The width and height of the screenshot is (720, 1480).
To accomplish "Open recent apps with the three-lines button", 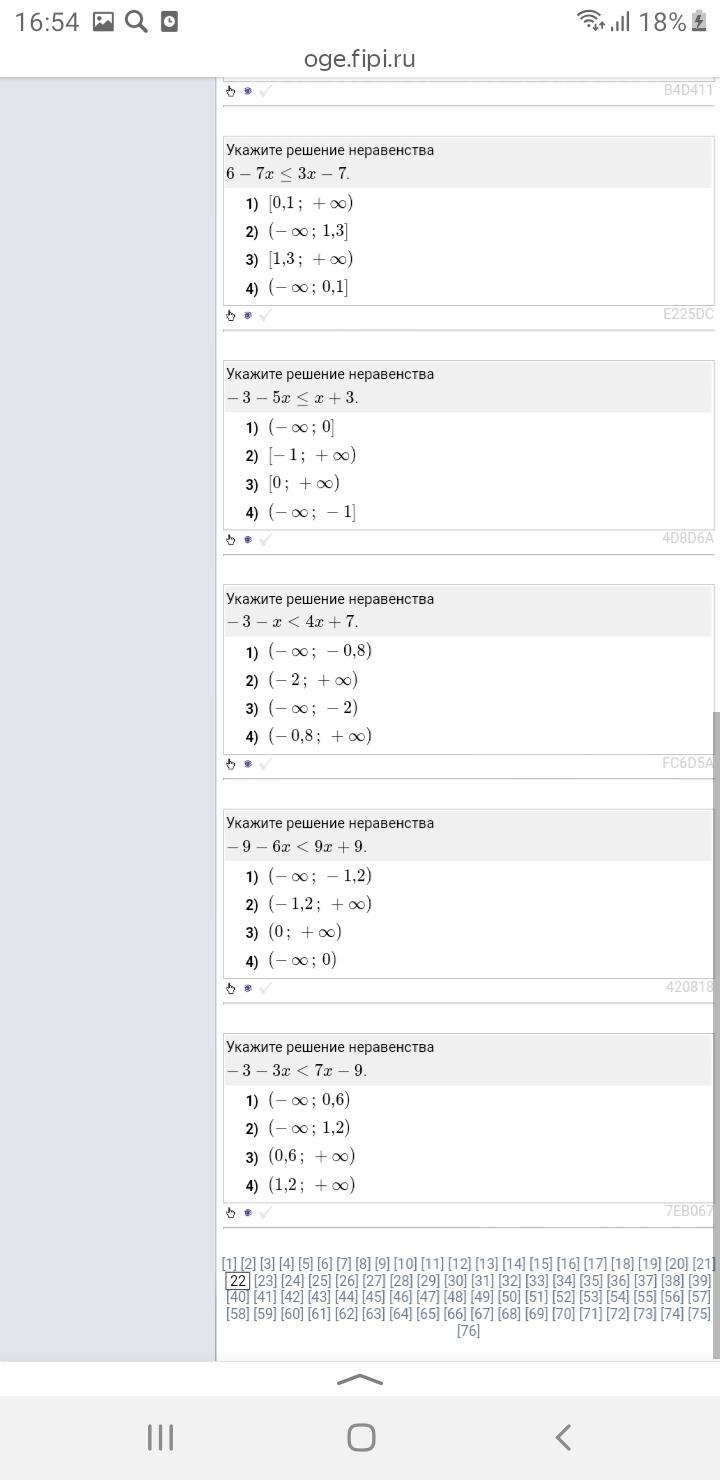I will [x=160, y=1437].
